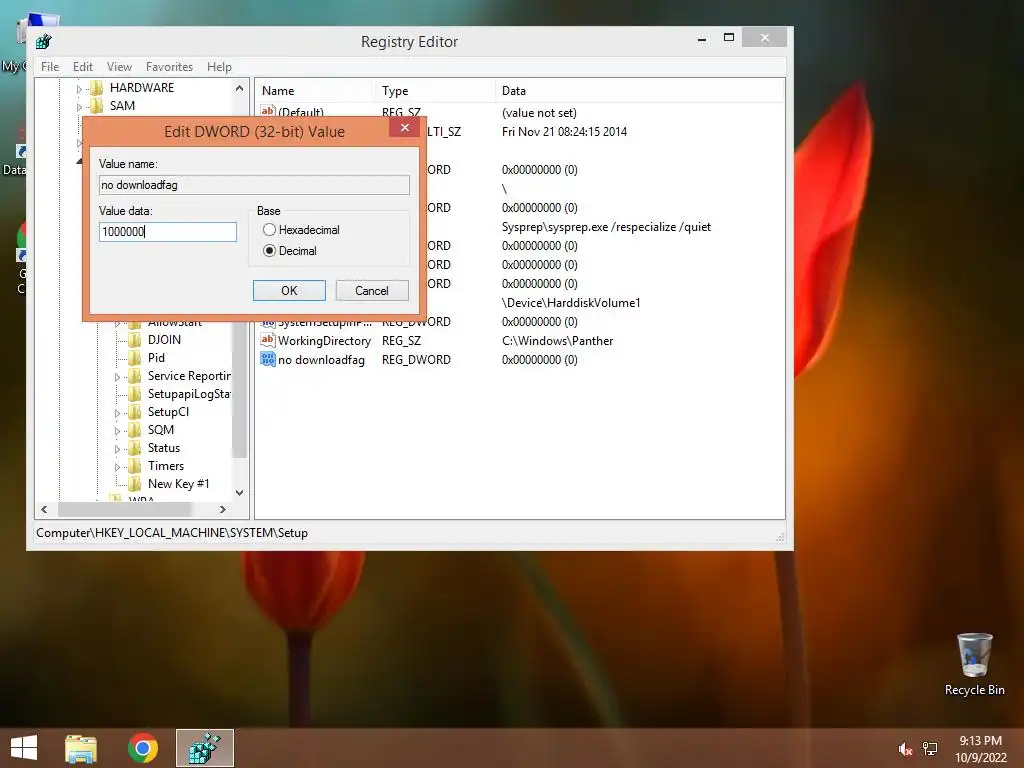The width and height of the screenshot is (1024, 768).
Task: Expand the Service Reporting key
Action: coord(117,377)
